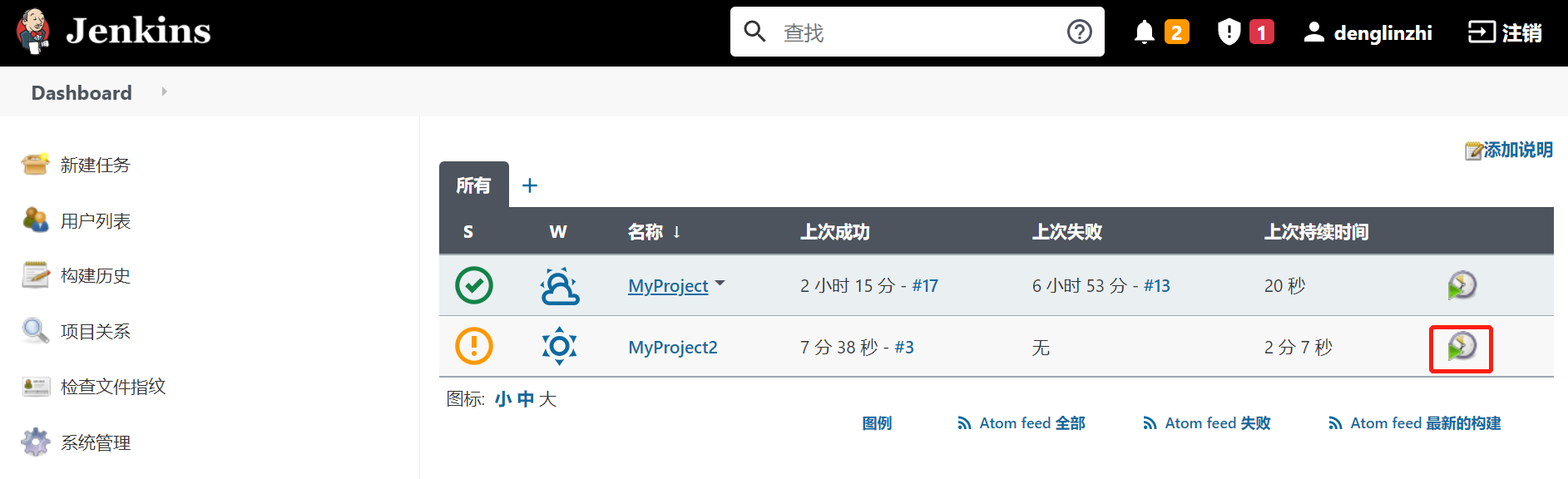Select the 所有 view tab
The image size is (1568, 479).
[473, 185]
